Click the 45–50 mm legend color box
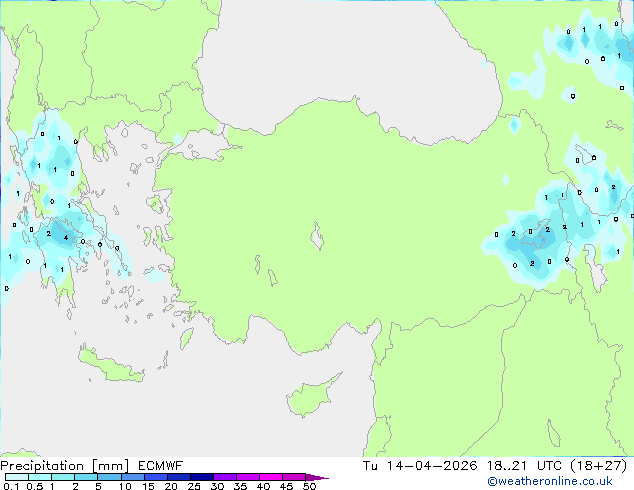This screenshot has width=634, height=490. (294, 477)
